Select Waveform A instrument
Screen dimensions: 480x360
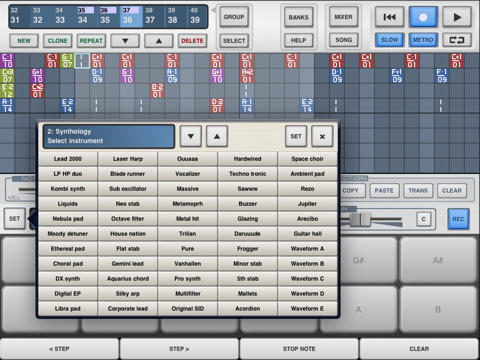pos(307,249)
